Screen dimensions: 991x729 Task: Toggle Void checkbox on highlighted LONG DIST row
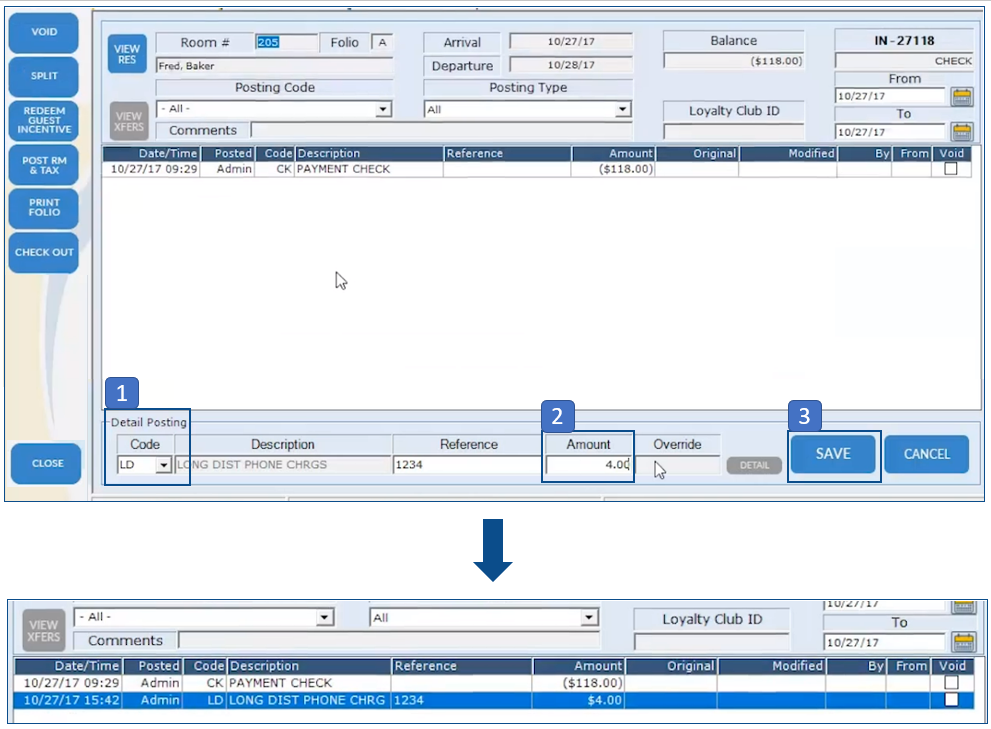coord(951,700)
